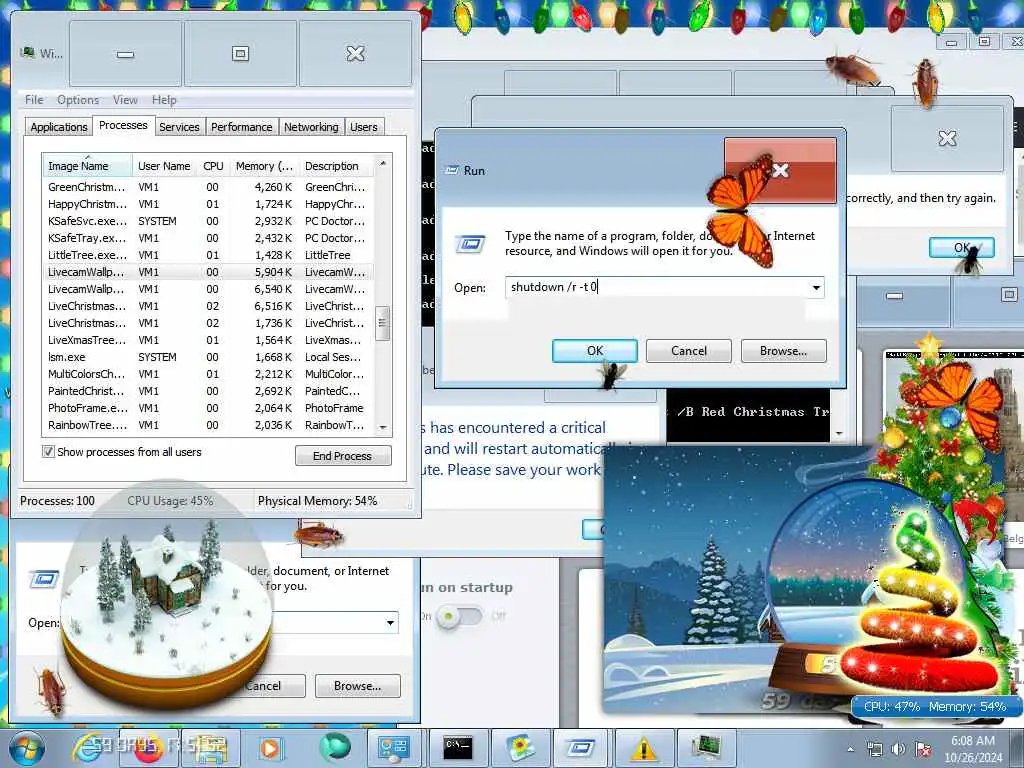
Task: Select the lsm.exe process row
Action: click(208, 357)
